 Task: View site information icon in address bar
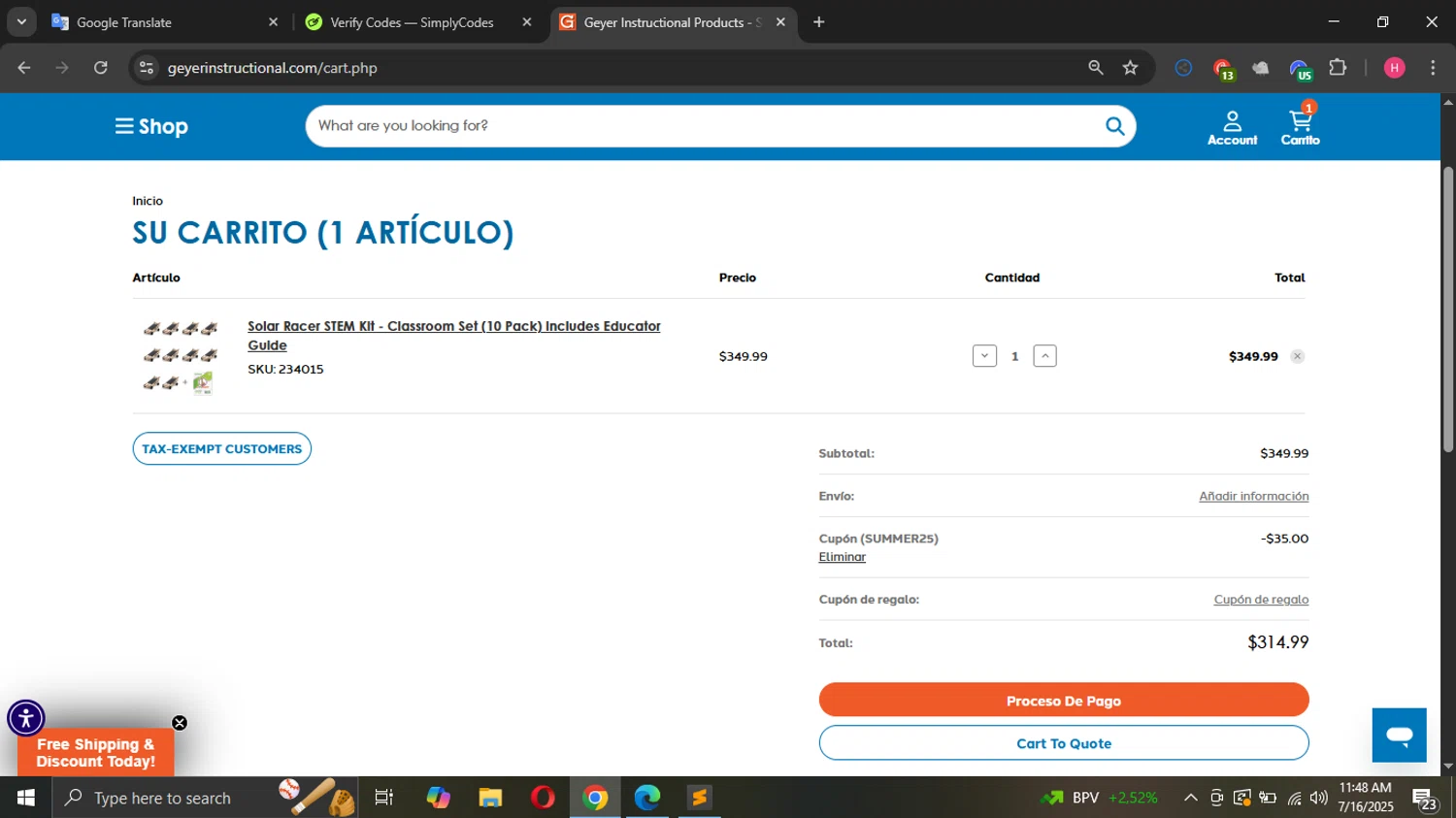click(147, 68)
